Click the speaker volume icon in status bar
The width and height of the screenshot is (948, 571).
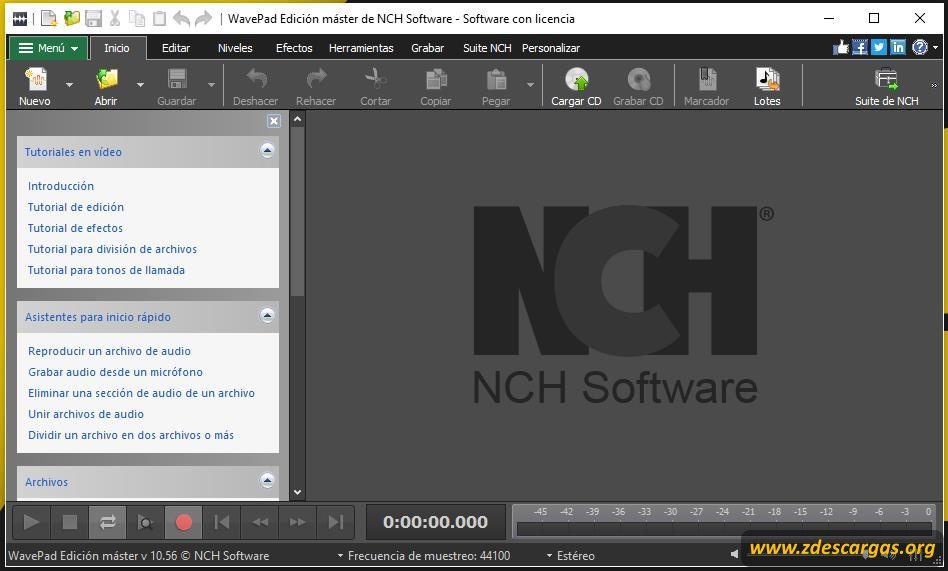734,554
